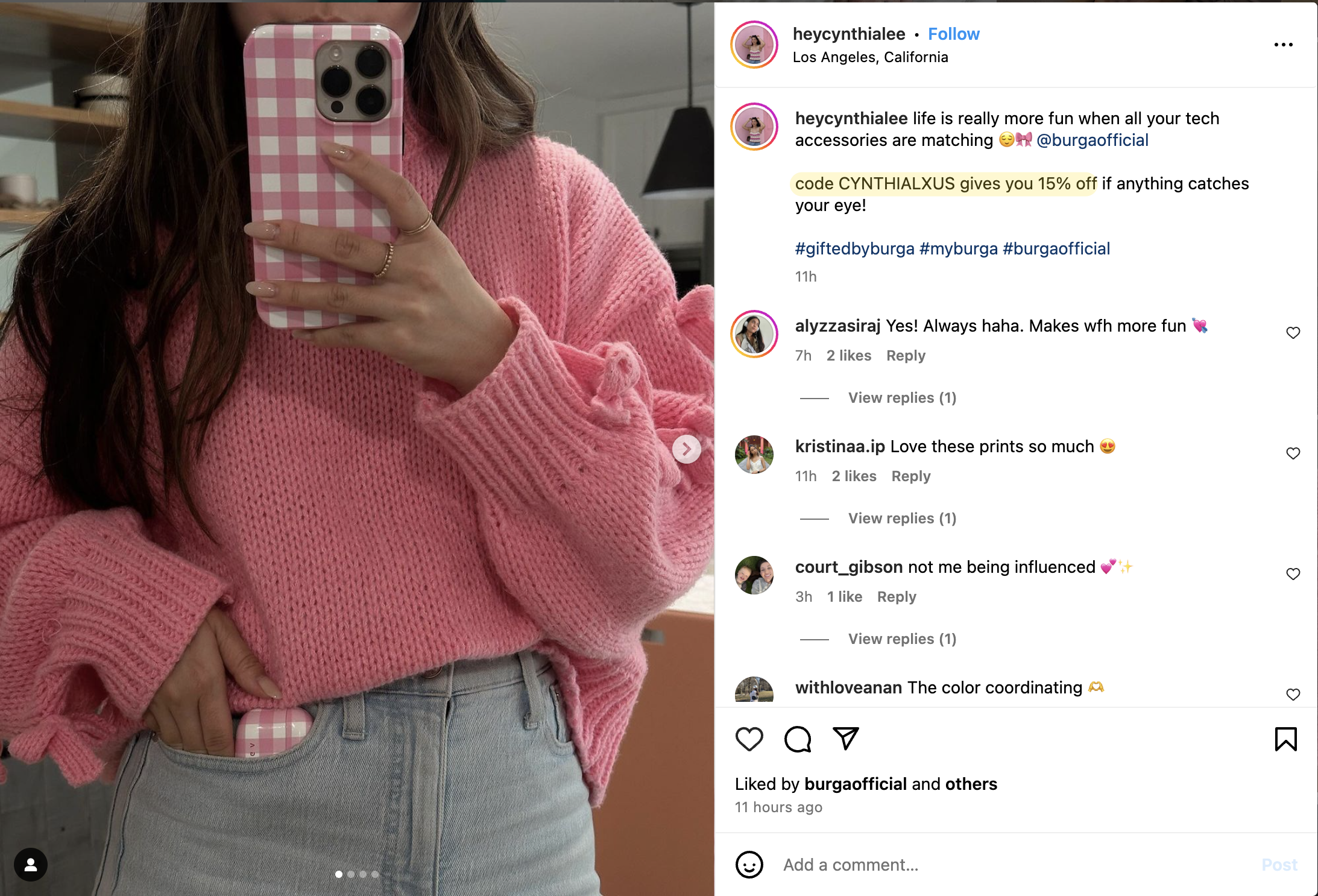This screenshot has height=896, width=1318.
Task: Like the post with the heart icon
Action: [x=749, y=739]
